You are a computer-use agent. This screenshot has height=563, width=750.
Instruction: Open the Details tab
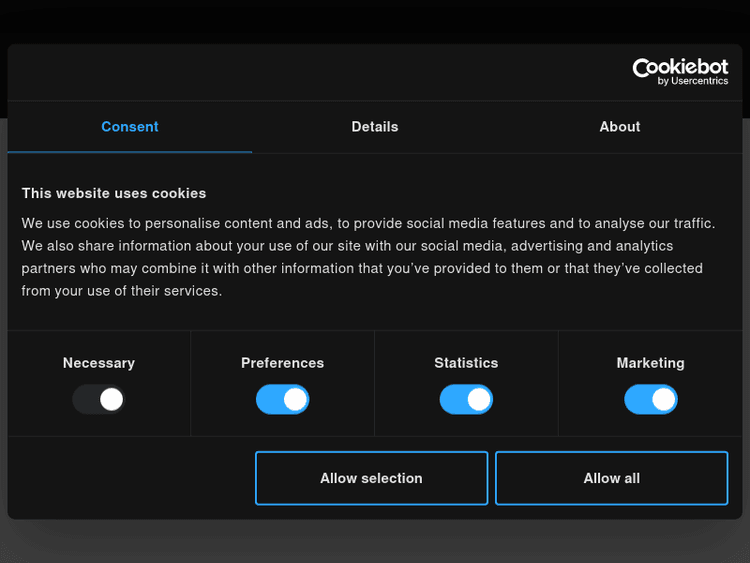click(375, 127)
